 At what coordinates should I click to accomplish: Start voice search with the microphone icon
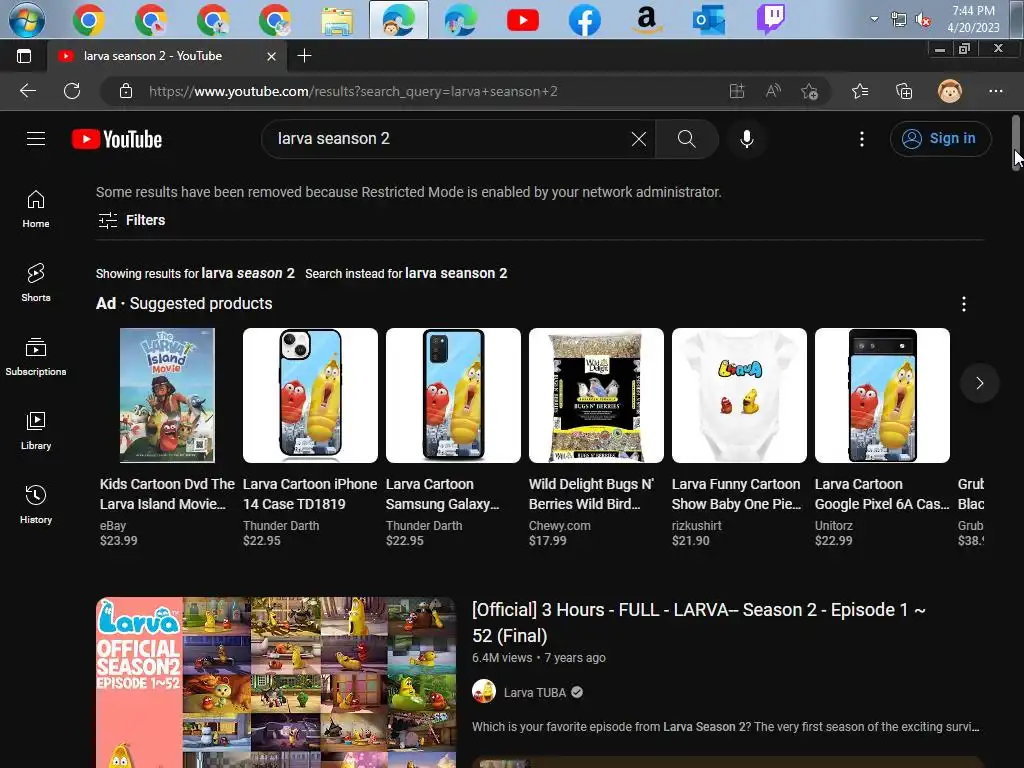746,138
